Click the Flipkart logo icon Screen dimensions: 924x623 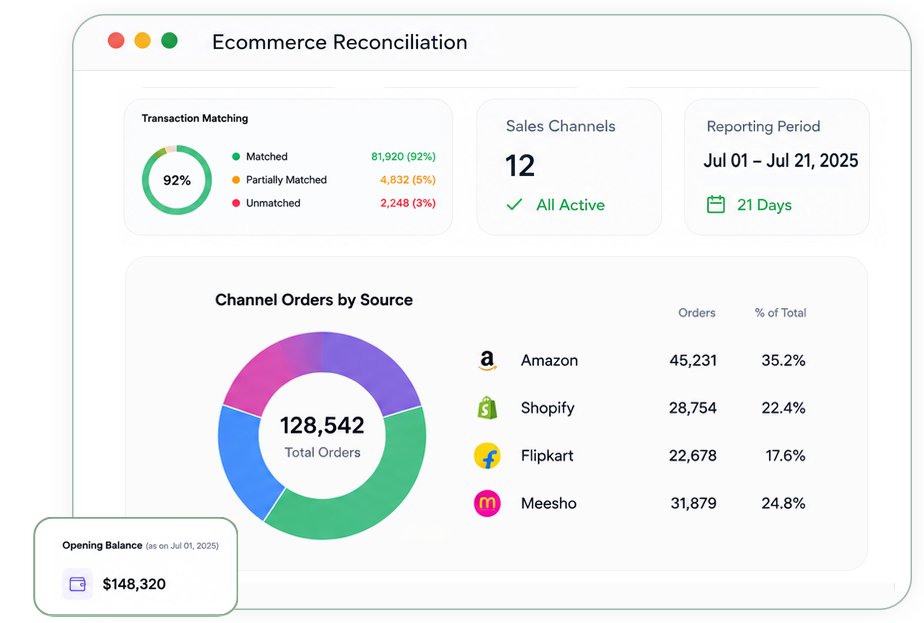pos(487,456)
